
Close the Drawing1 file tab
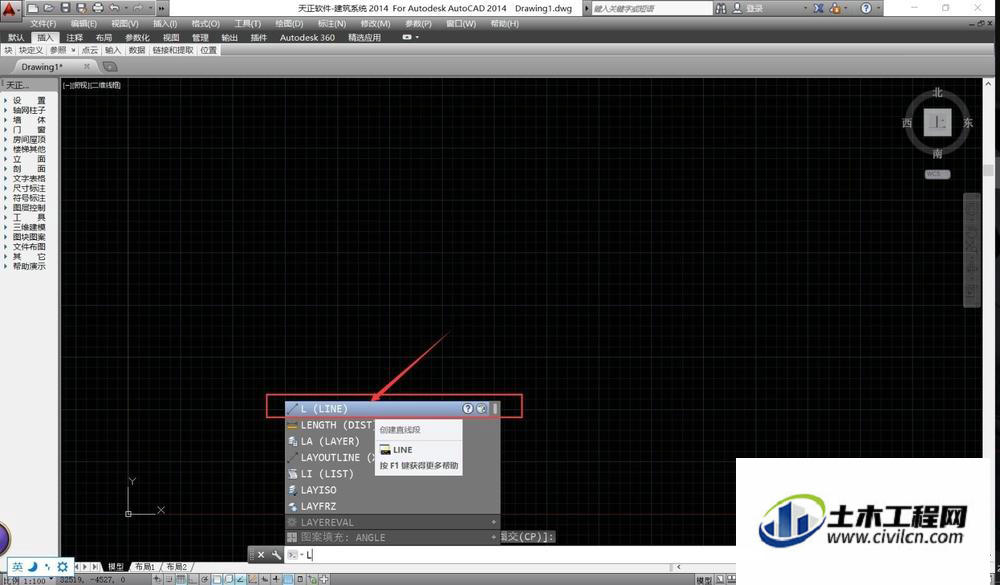(x=87, y=66)
